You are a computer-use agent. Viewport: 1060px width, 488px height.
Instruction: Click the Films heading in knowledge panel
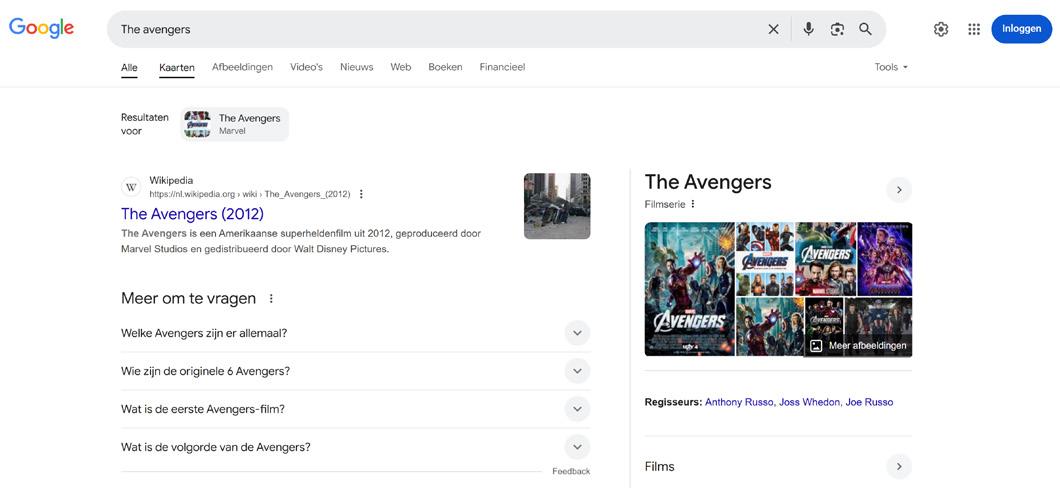pos(660,466)
